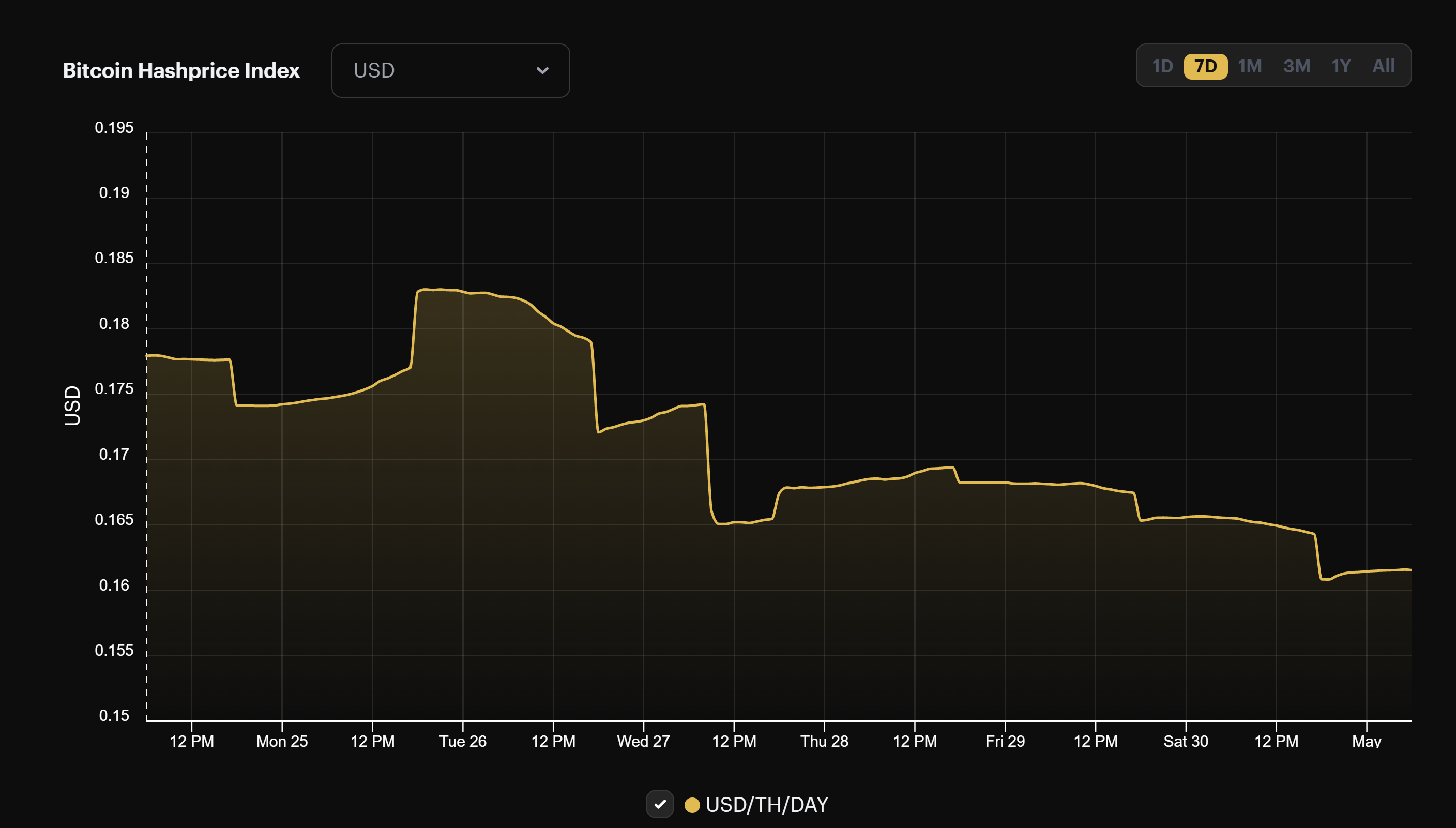The width and height of the screenshot is (1456, 828).
Task: Toggle the USD/TH/DAY series visibility
Action: [x=660, y=804]
